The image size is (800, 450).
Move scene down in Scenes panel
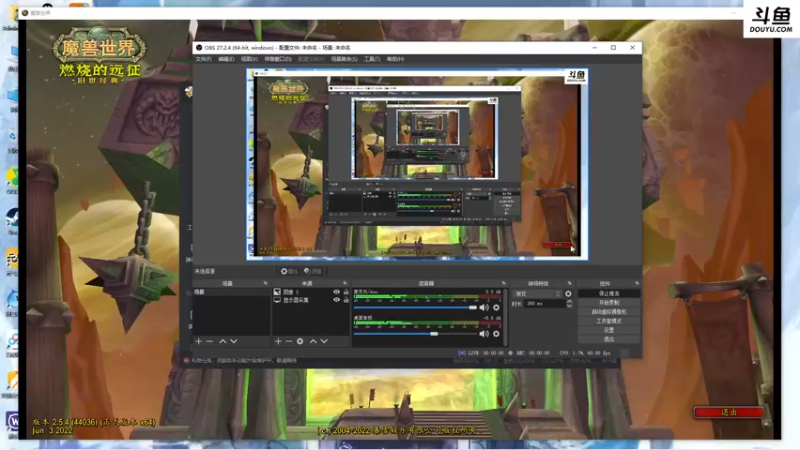(x=234, y=341)
